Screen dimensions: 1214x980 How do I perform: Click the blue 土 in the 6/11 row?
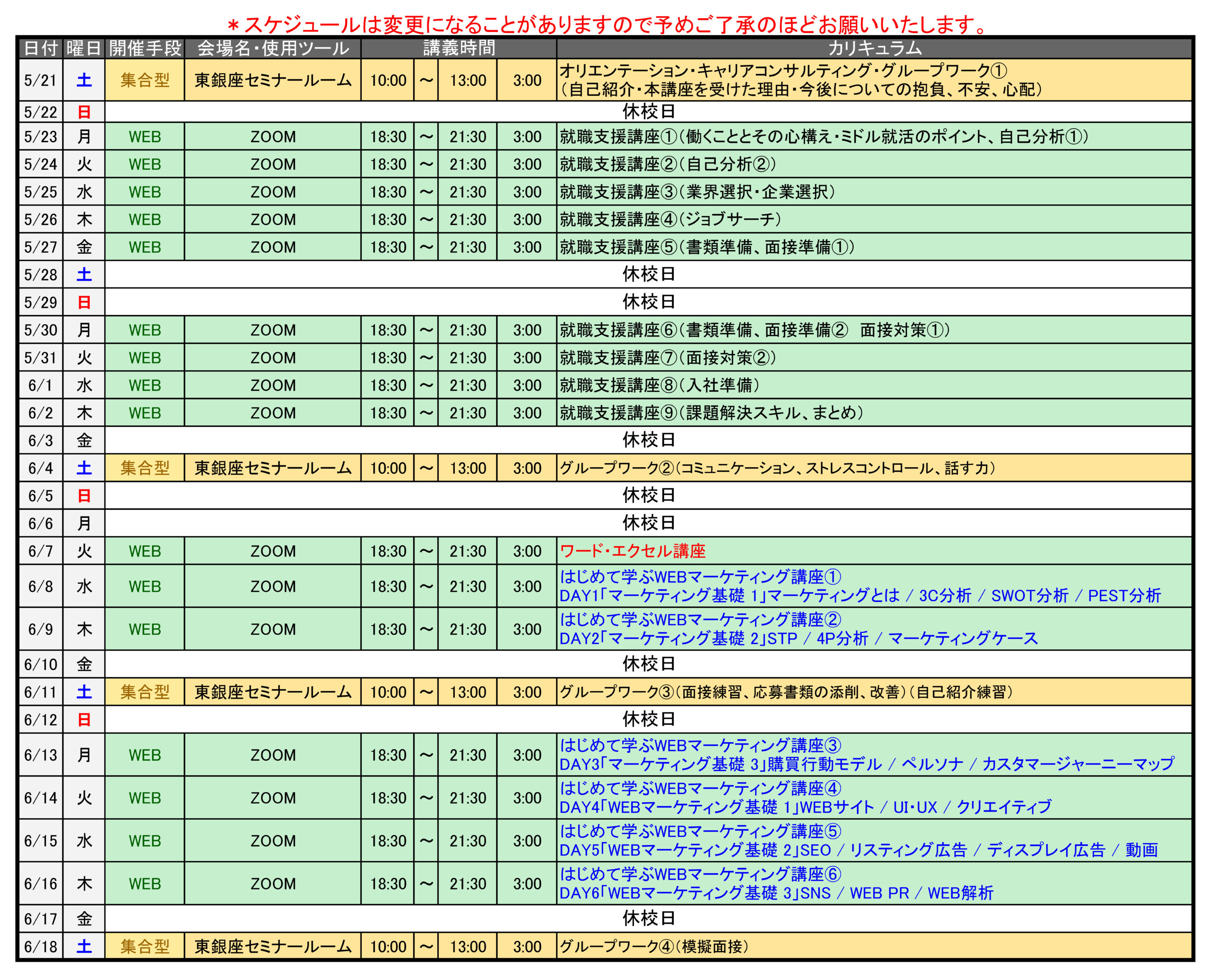pos(84,692)
